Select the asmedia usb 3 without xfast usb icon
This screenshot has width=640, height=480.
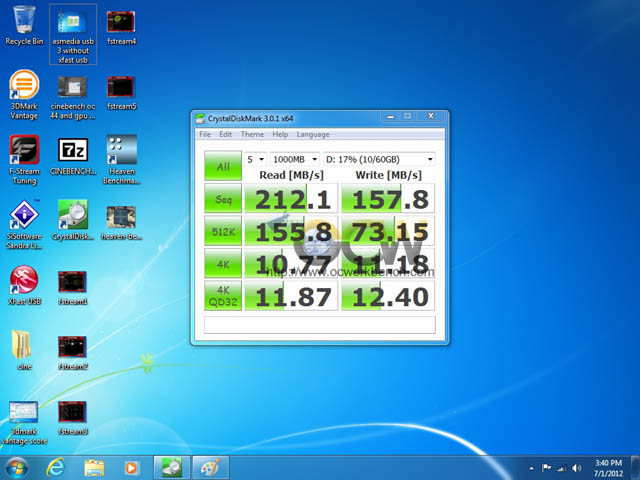click(73, 35)
